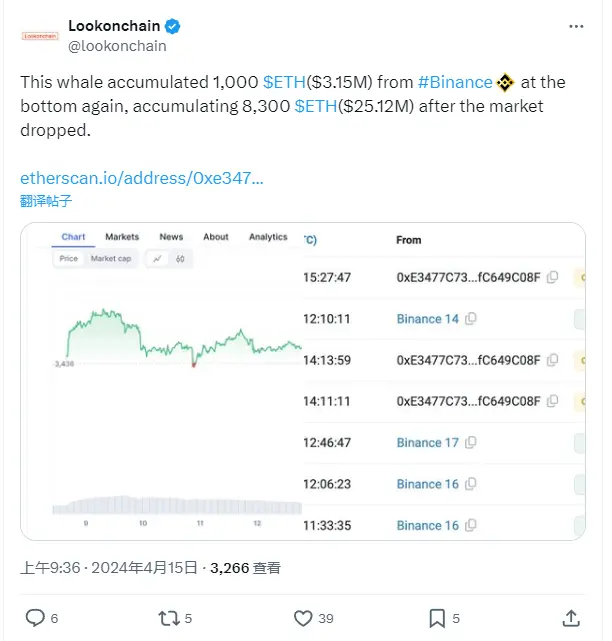Repost this tweet with the retweet icon

coord(168,617)
